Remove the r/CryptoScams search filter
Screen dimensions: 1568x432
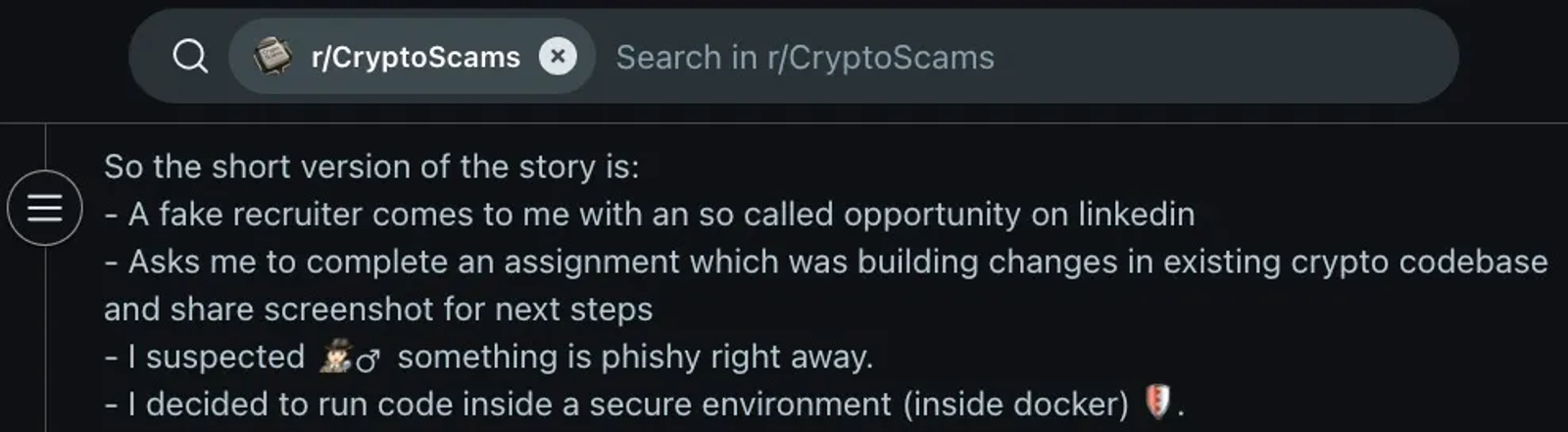(x=558, y=57)
